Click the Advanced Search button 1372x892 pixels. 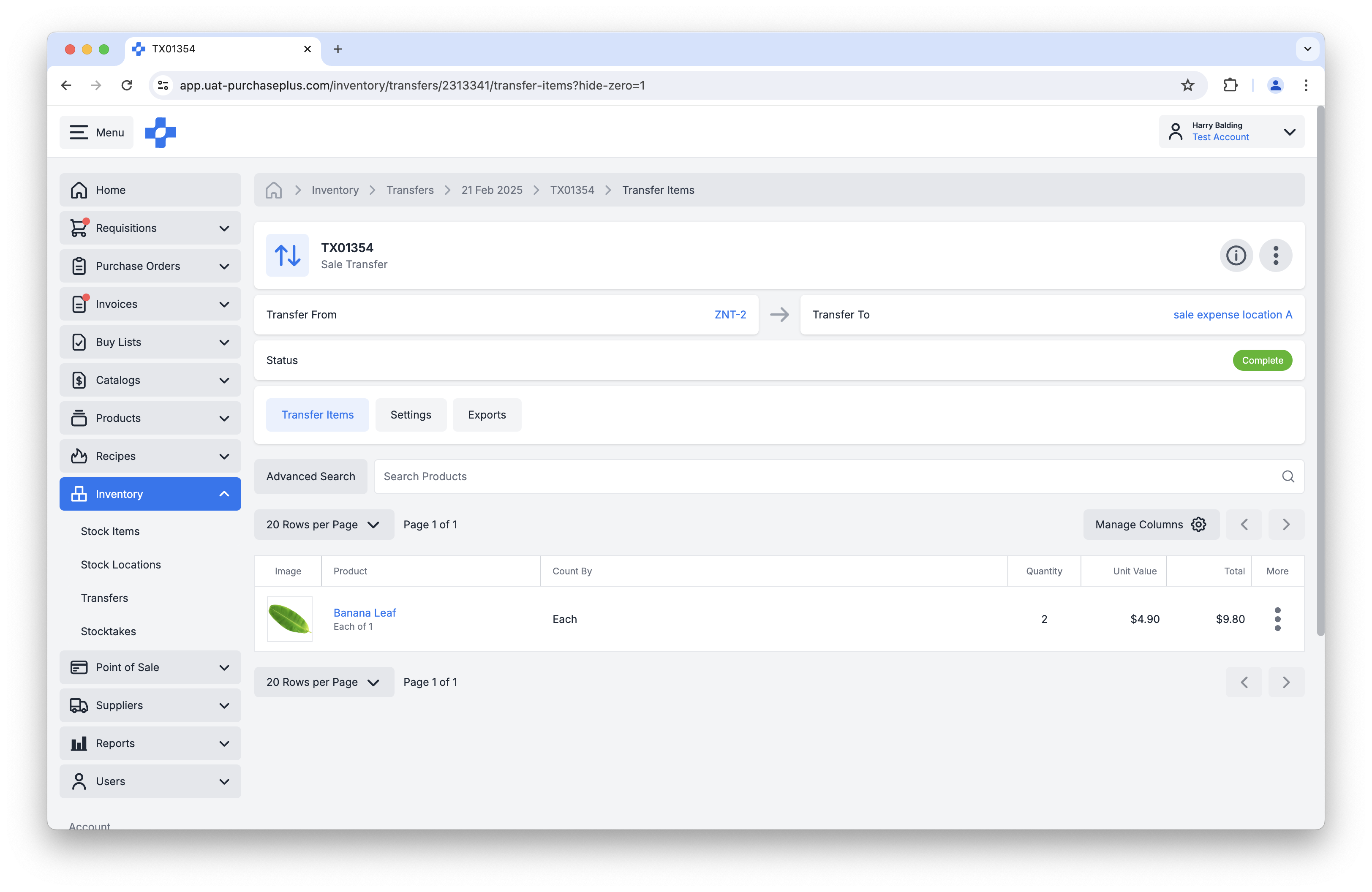(310, 476)
